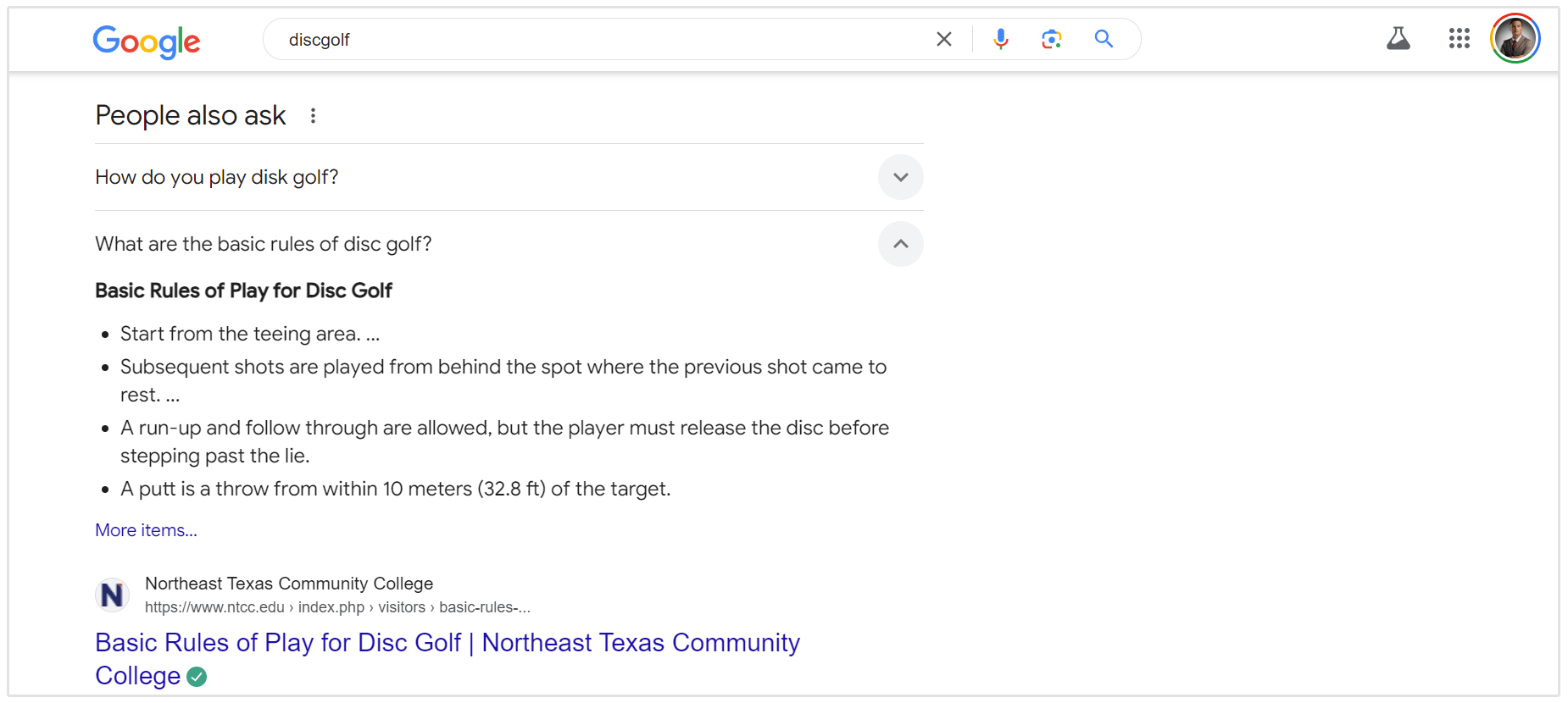The image size is (1568, 703).
Task: Open People also ask options menu
Action: point(313,116)
